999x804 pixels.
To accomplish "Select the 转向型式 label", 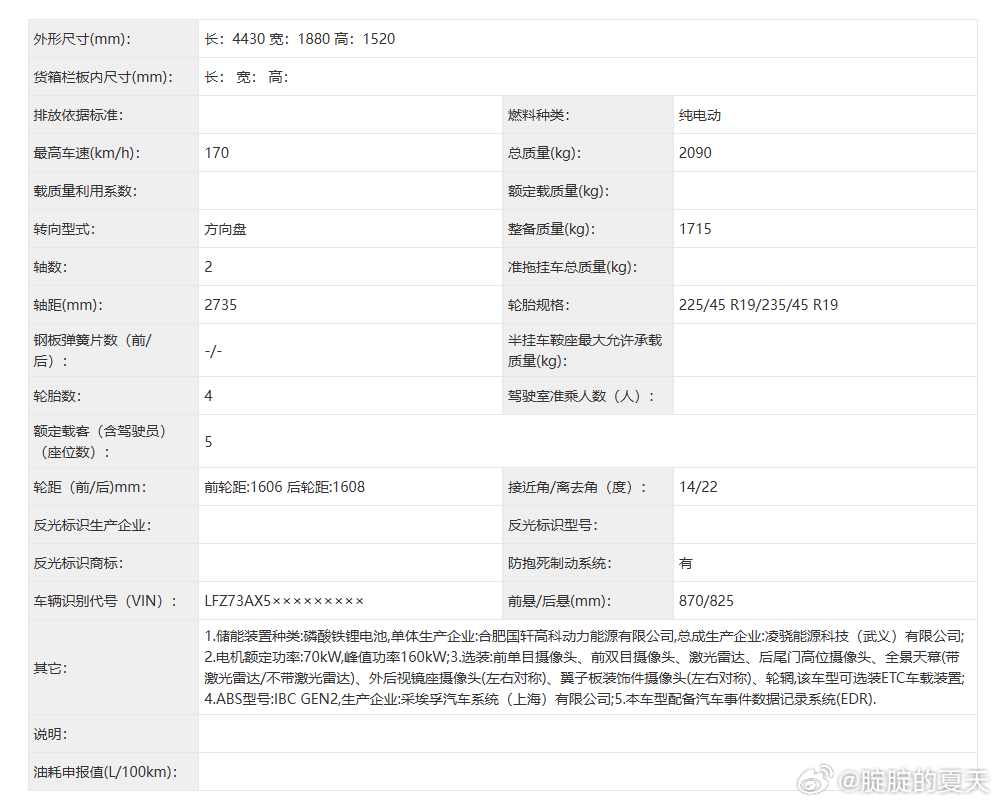I will pyautogui.click(x=64, y=229).
